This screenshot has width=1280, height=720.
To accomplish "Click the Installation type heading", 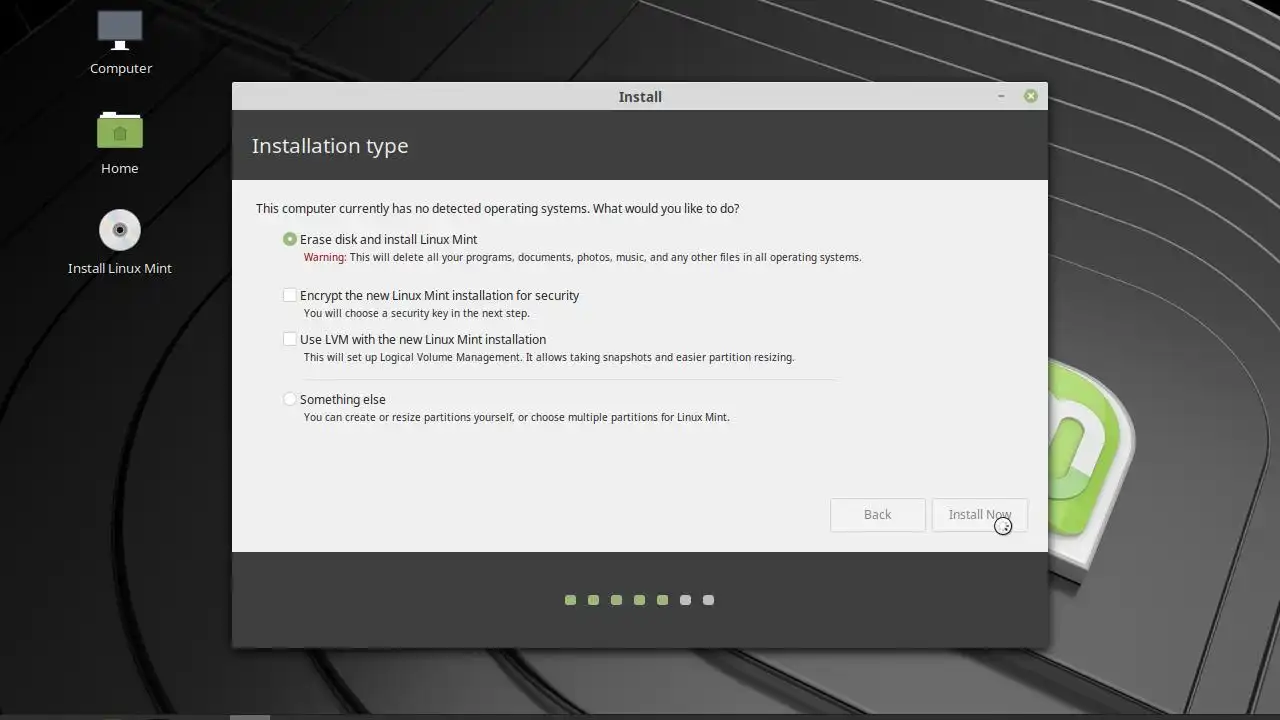I will [330, 146].
